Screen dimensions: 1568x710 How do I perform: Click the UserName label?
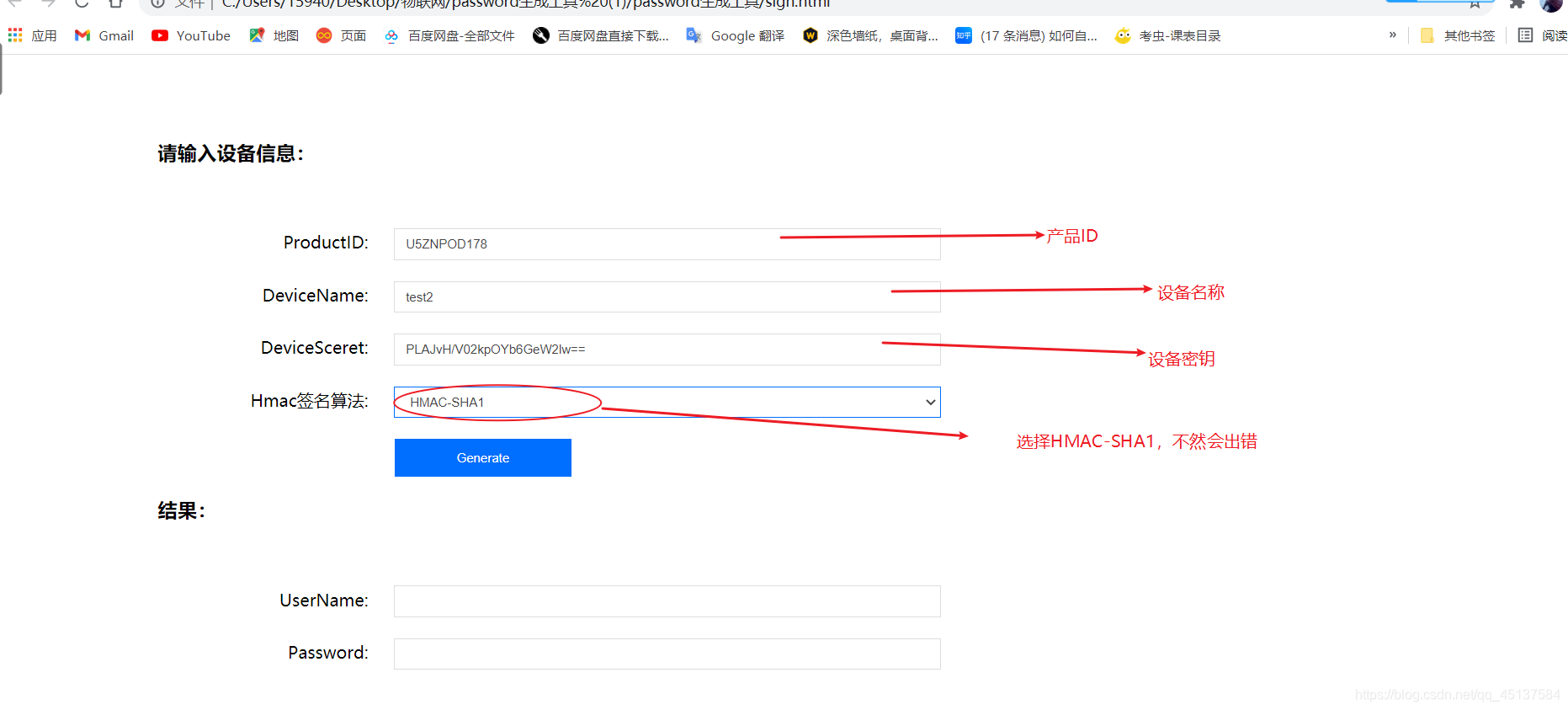click(x=324, y=601)
